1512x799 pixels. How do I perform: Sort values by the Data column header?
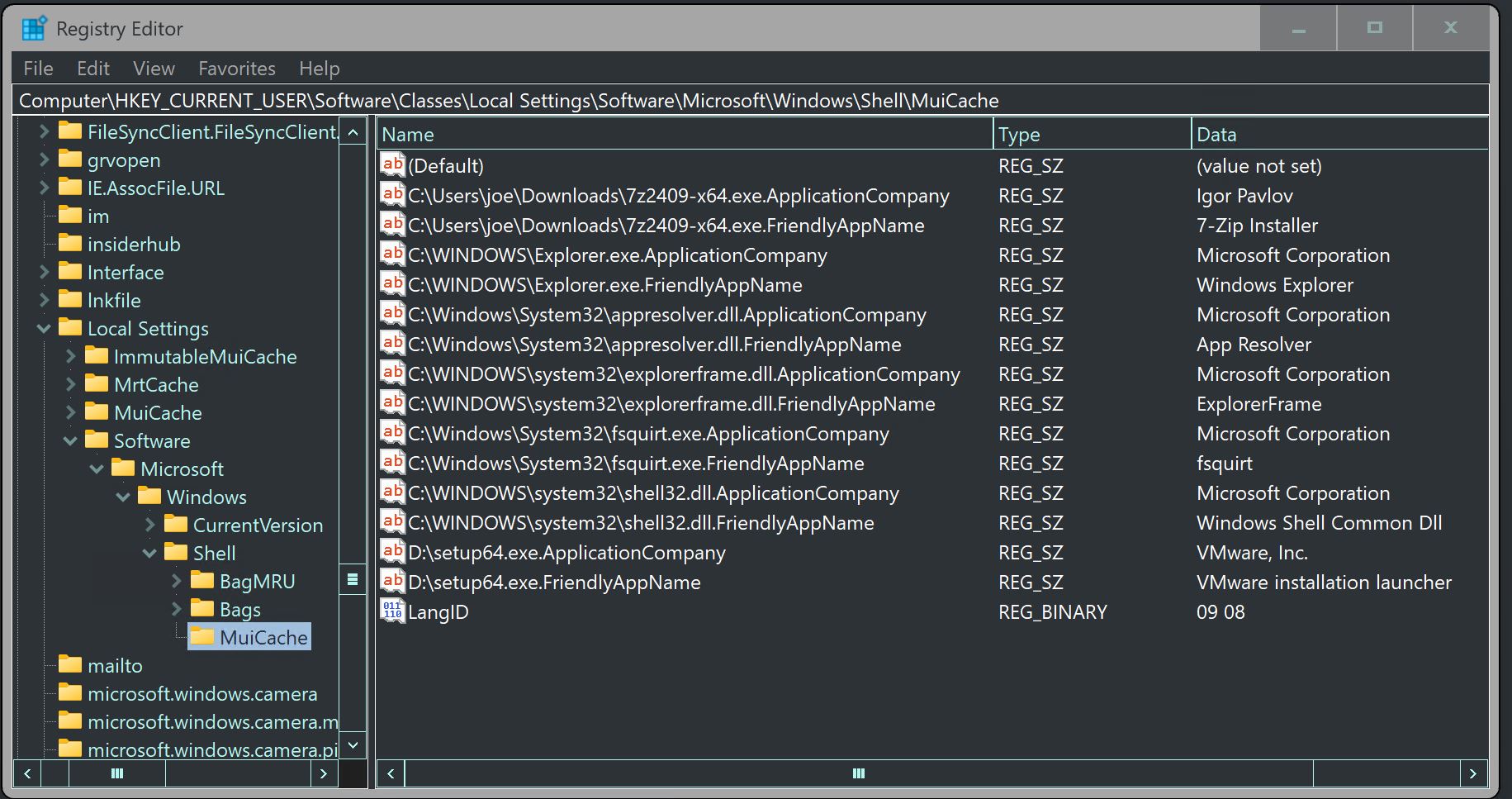[1340, 134]
